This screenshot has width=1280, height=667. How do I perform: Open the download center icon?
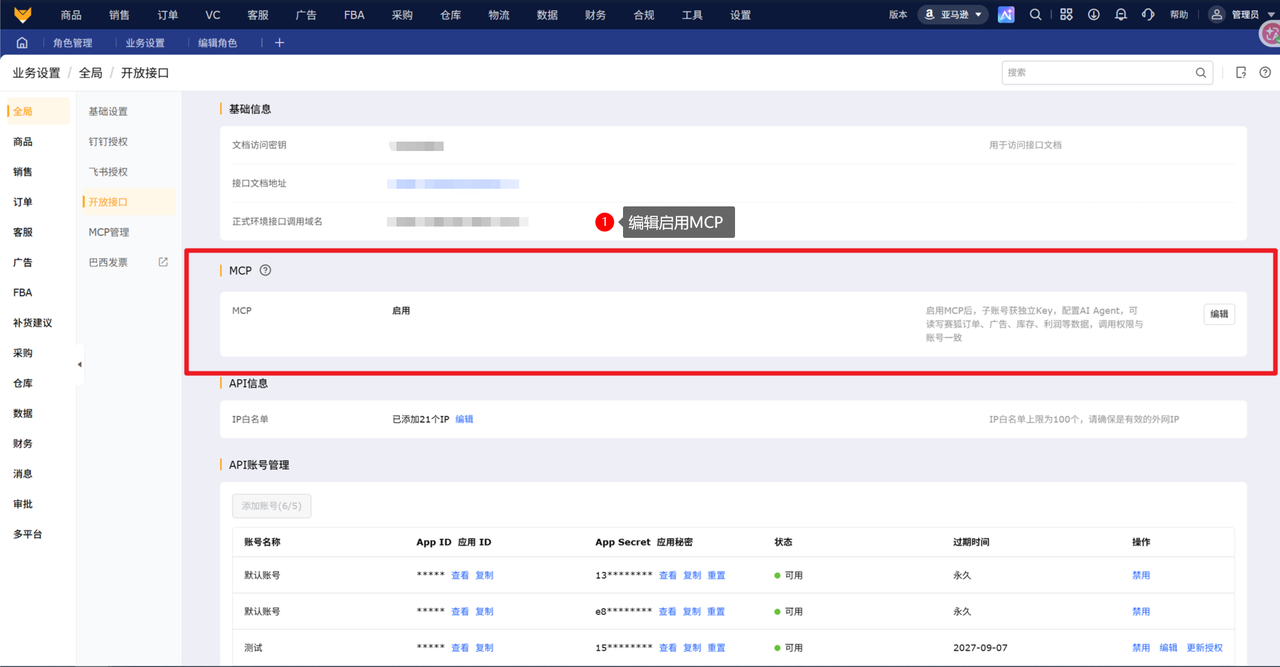tap(1093, 14)
